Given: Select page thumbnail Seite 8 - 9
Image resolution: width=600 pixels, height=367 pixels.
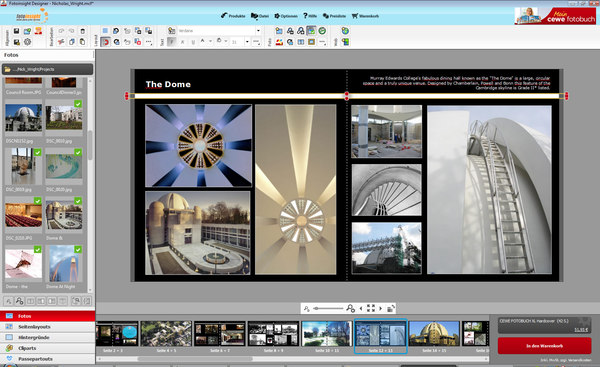Looking at the screenshot, I should 273,334.
